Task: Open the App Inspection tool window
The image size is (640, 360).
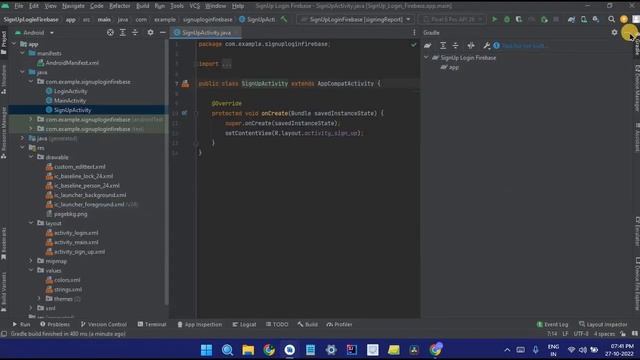Action: (x=200, y=324)
